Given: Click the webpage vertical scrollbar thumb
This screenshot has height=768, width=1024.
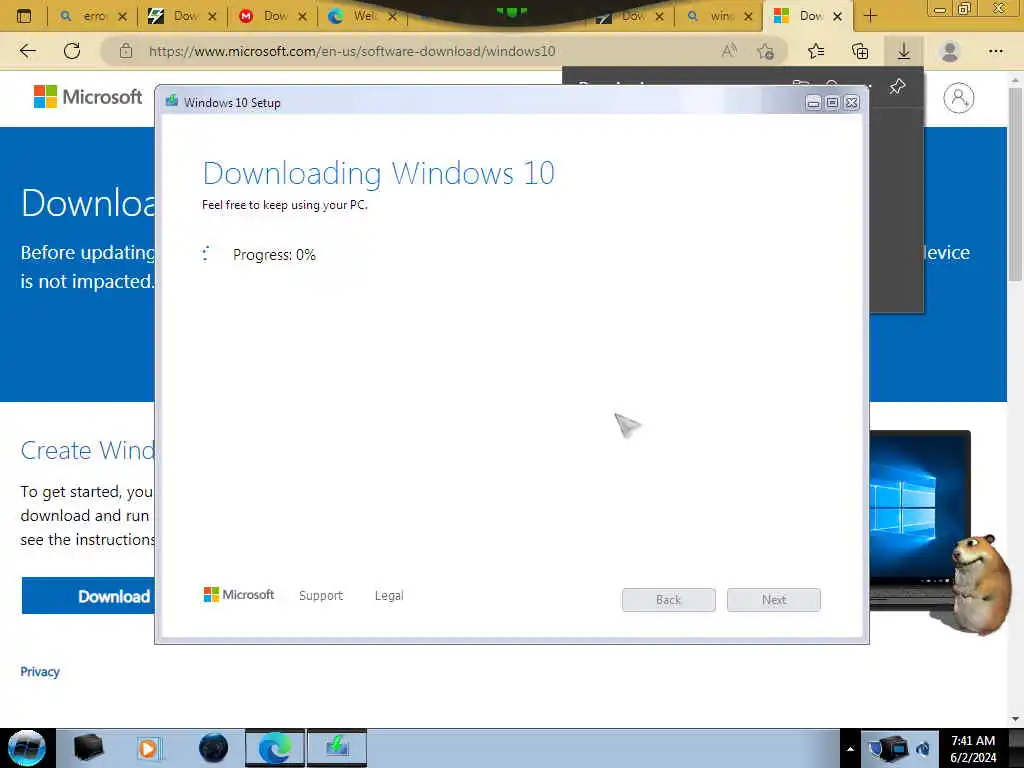Looking at the screenshot, I should pyautogui.click(x=1015, y=183).
